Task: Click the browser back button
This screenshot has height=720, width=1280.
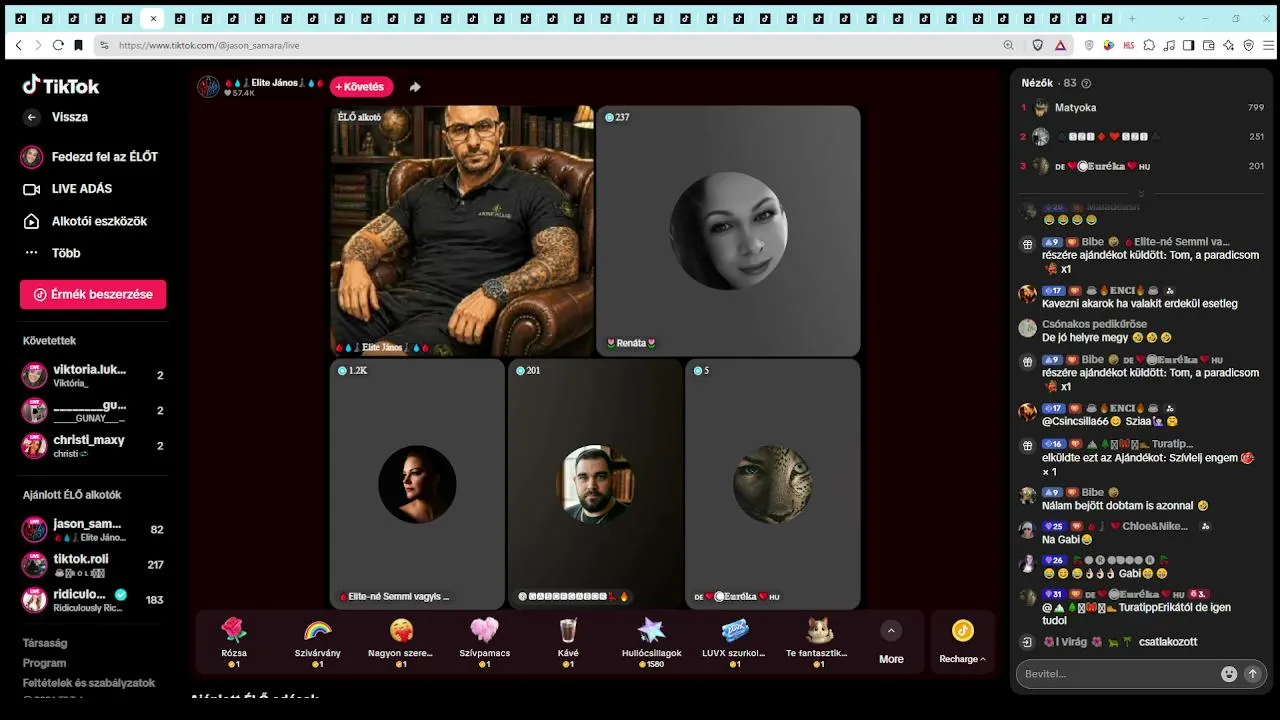Action: pos(18,45)
